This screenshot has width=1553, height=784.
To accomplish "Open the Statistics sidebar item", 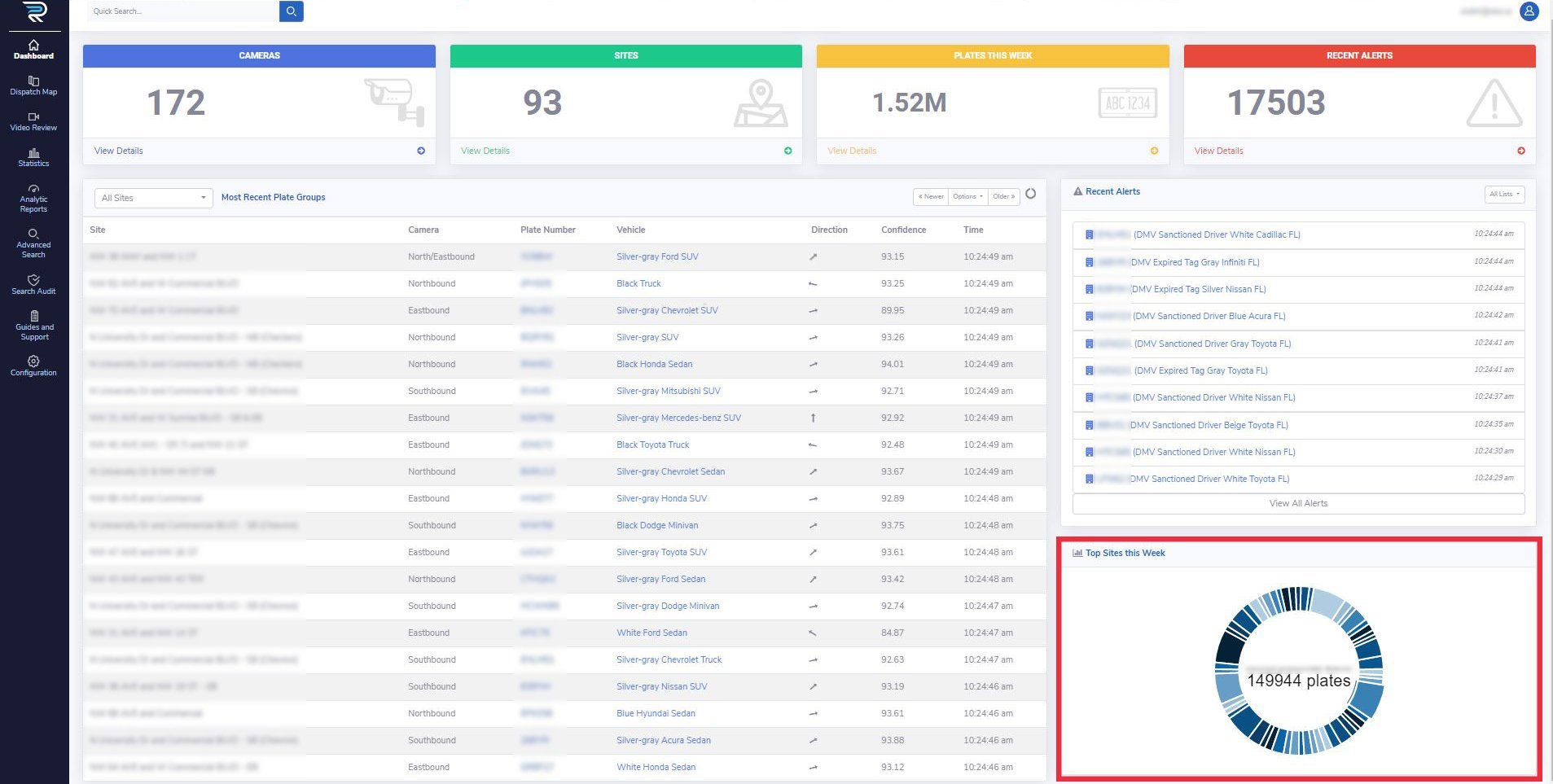I will 33,157.
